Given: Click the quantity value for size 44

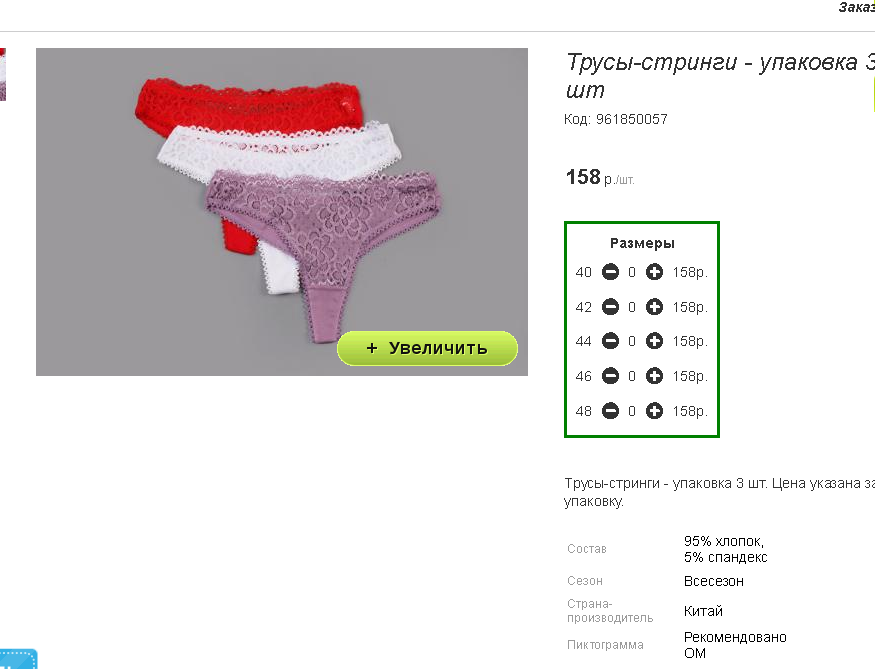Looking at the screenshot, I should pyautogui.click(x=632, y=341).
